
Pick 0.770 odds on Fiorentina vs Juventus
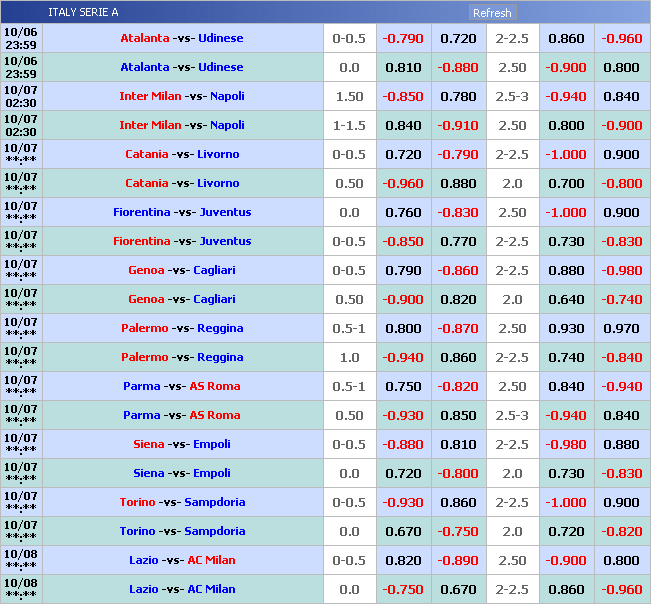click(x=458, y=241)
